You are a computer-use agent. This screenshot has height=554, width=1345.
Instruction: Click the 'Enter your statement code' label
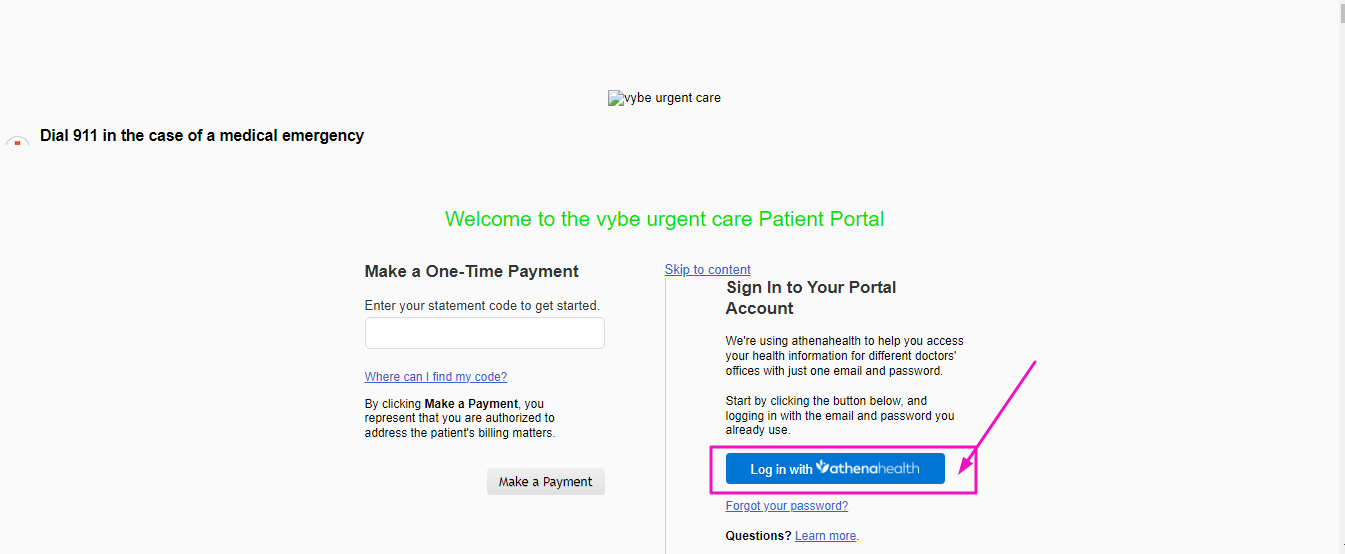(482, 305)
